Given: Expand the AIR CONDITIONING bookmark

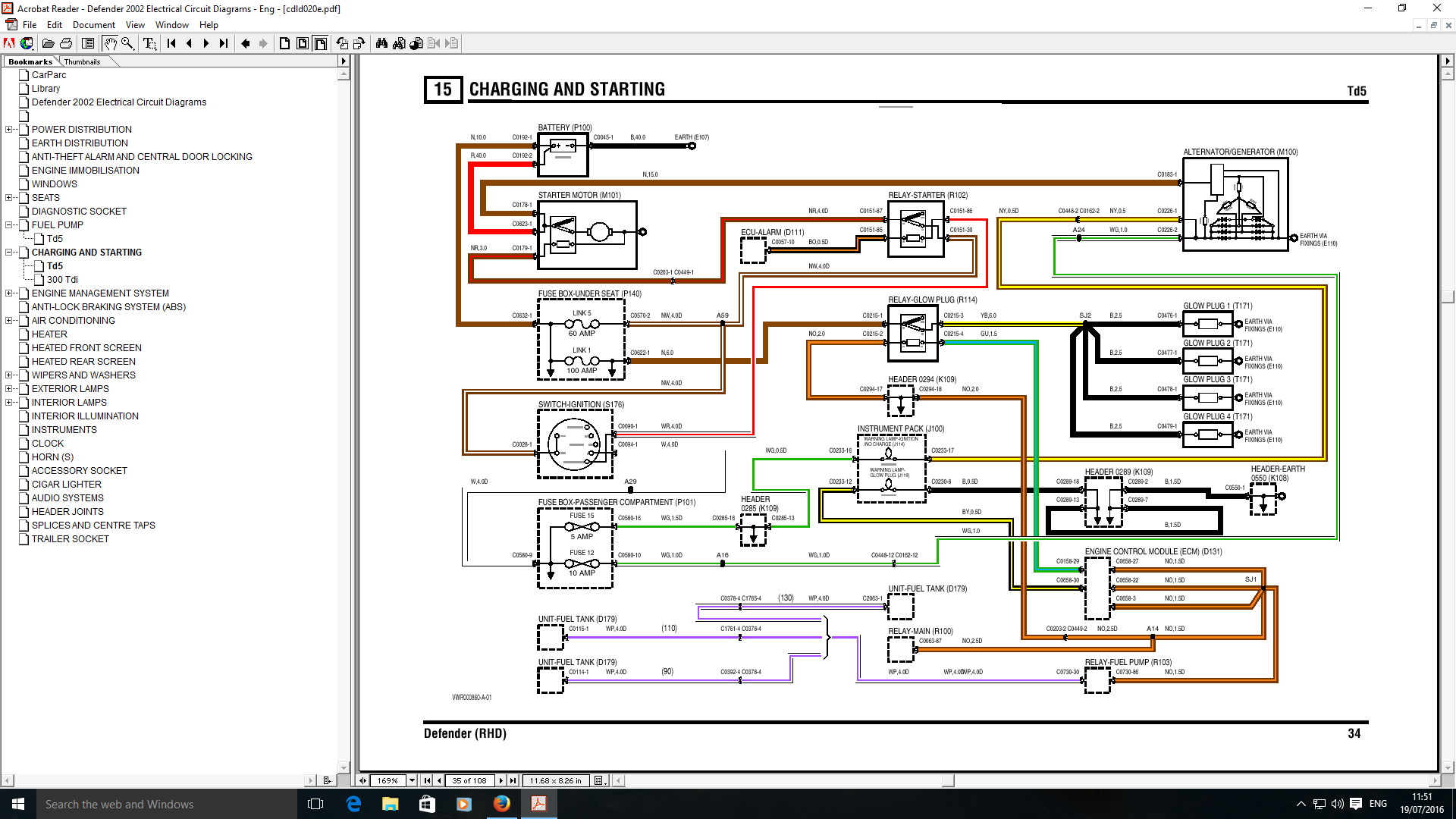Looking at the screenshot, I should (x=8, y=321).
